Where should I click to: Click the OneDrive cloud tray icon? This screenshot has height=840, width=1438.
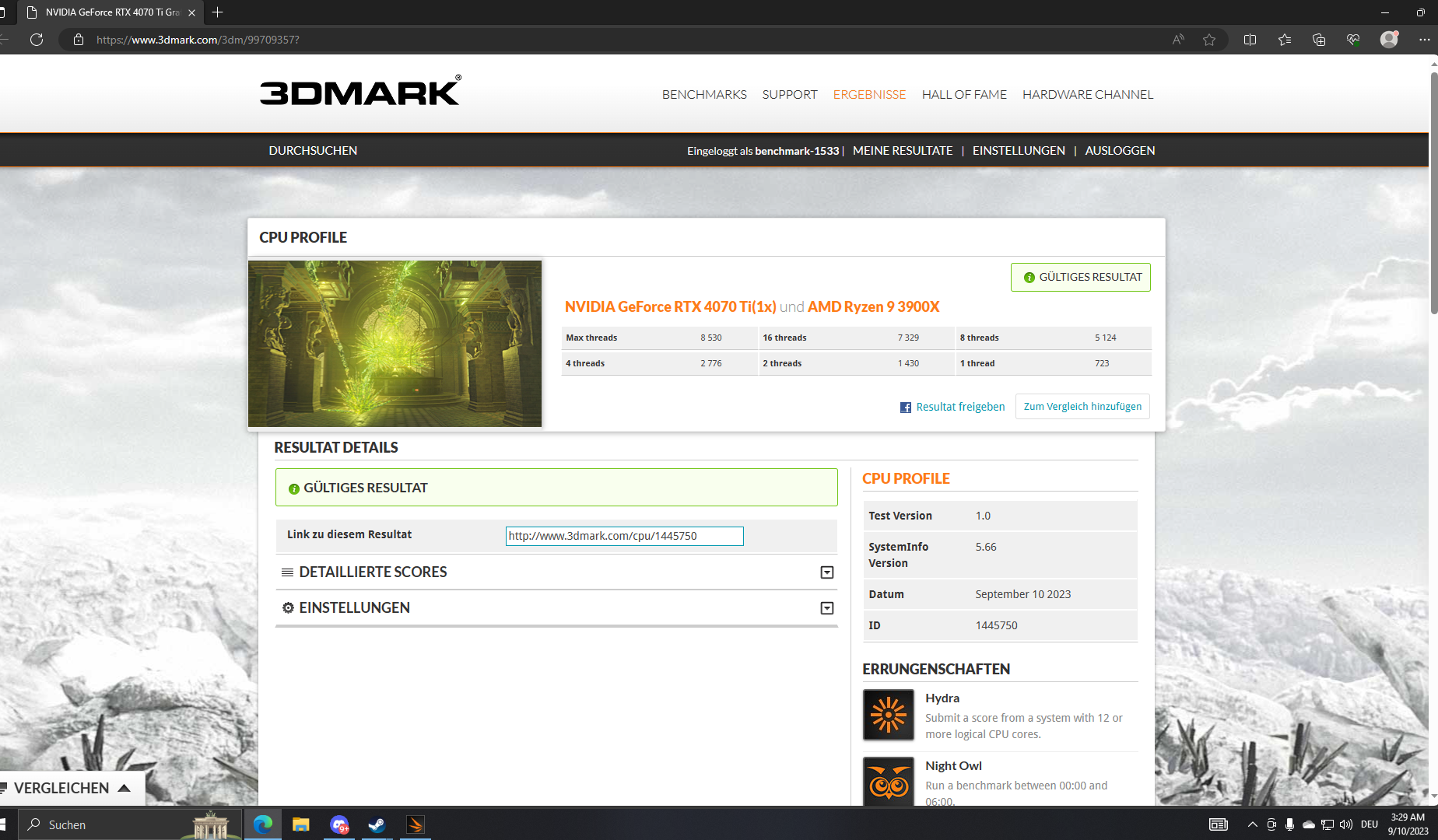pyautogui.click(x=1309, y=824)
